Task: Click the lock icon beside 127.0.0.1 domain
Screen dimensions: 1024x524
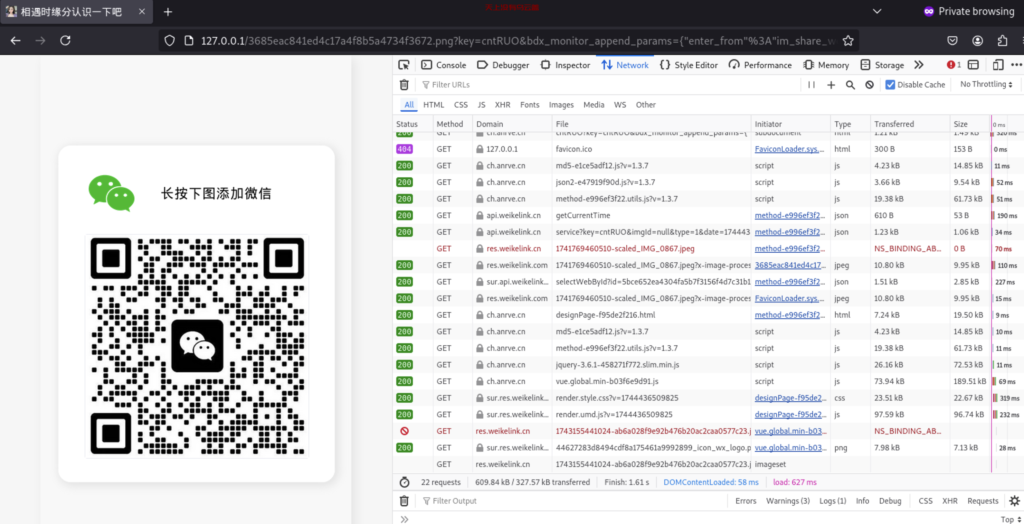Action: pyautogui.click(x=480, y=149)
